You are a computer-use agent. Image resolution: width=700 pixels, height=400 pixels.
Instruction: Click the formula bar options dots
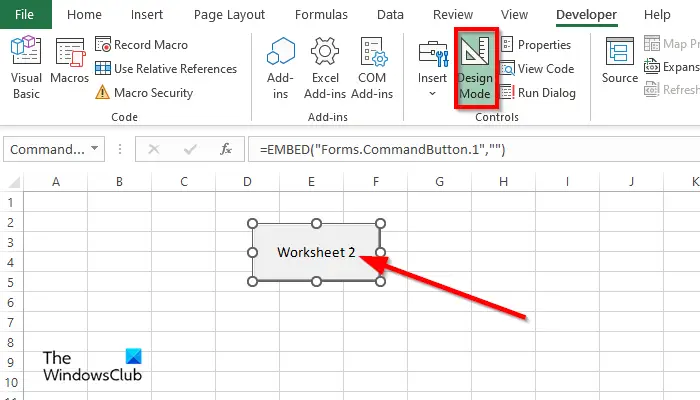[x=120, y=149]
